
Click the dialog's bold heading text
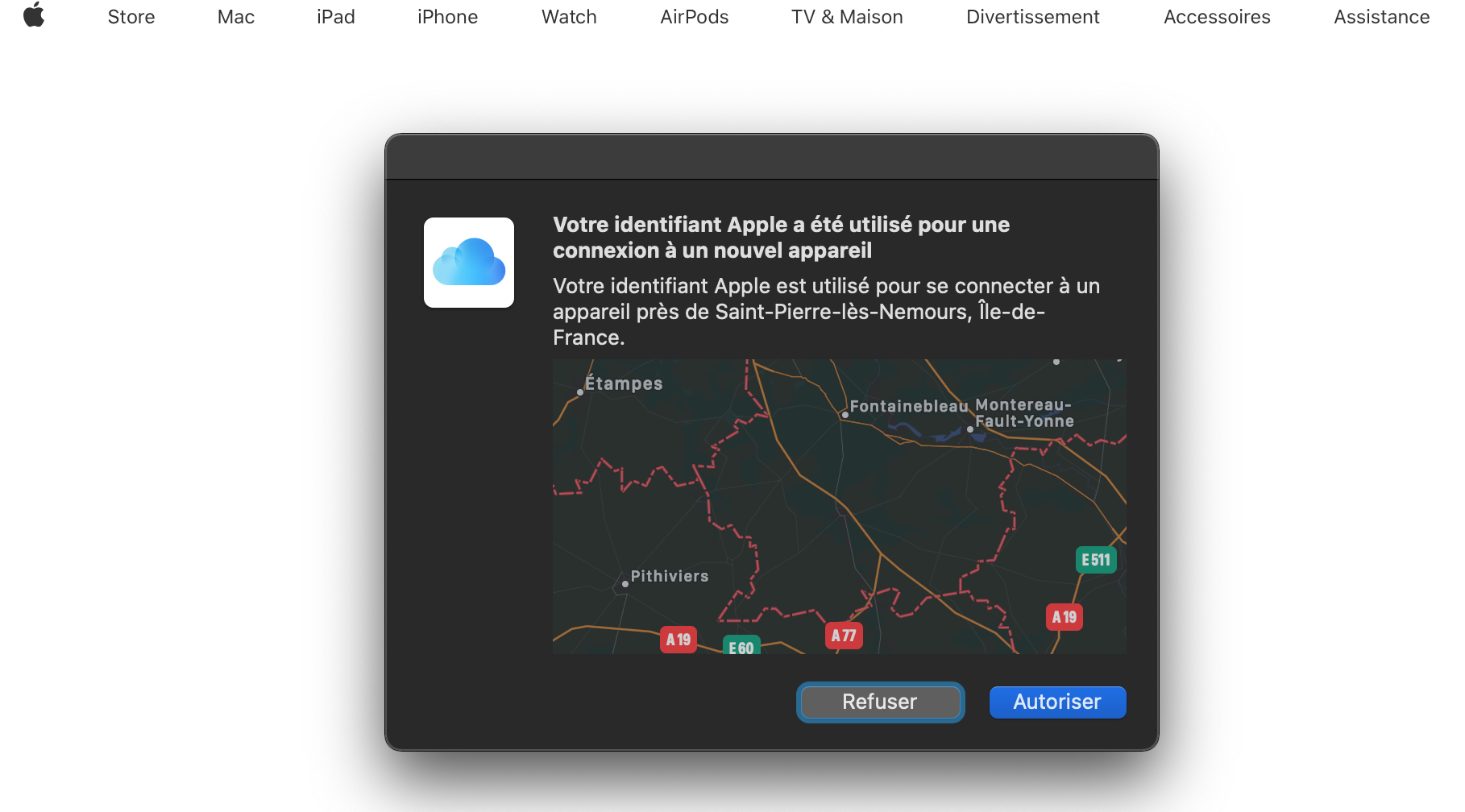click(781, 238)
